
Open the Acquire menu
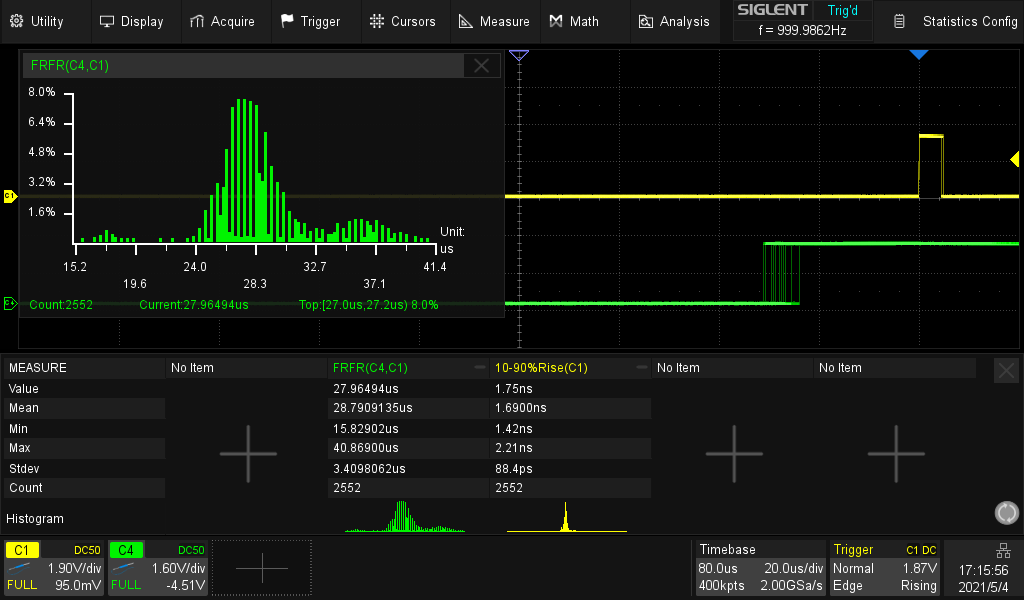coord(222,22)
